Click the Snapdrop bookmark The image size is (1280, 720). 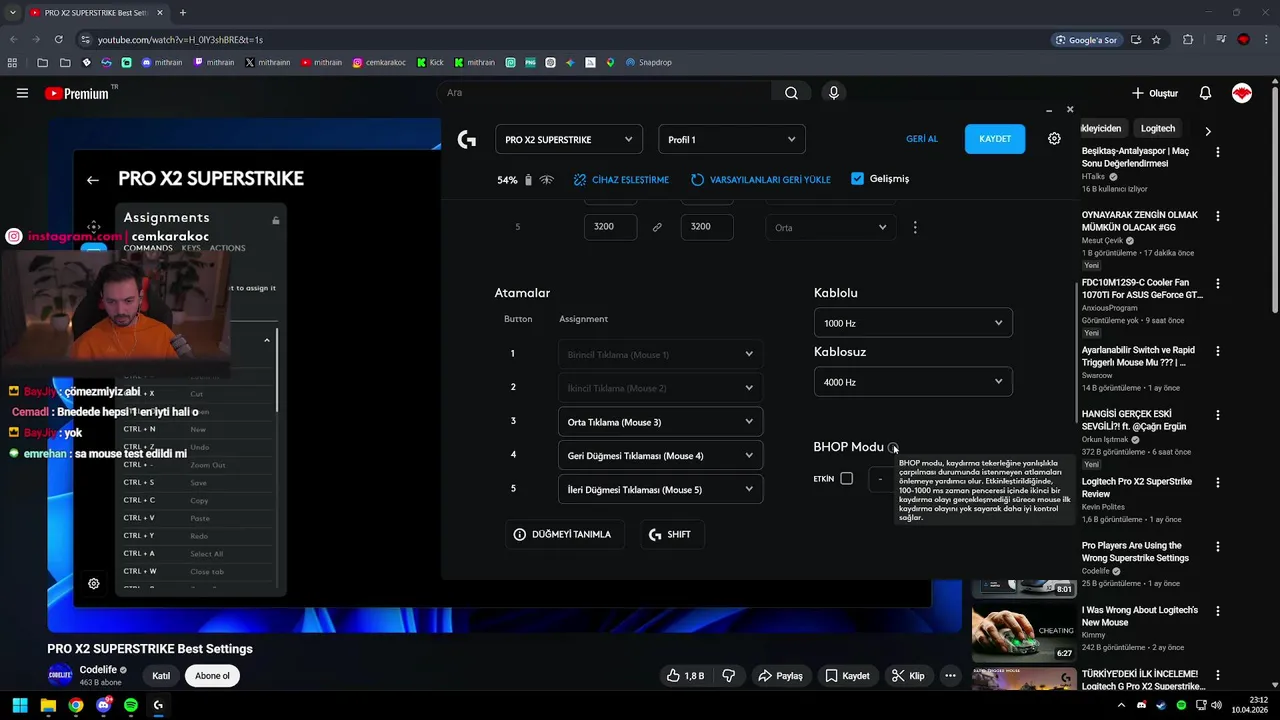[x=649, y=62]
